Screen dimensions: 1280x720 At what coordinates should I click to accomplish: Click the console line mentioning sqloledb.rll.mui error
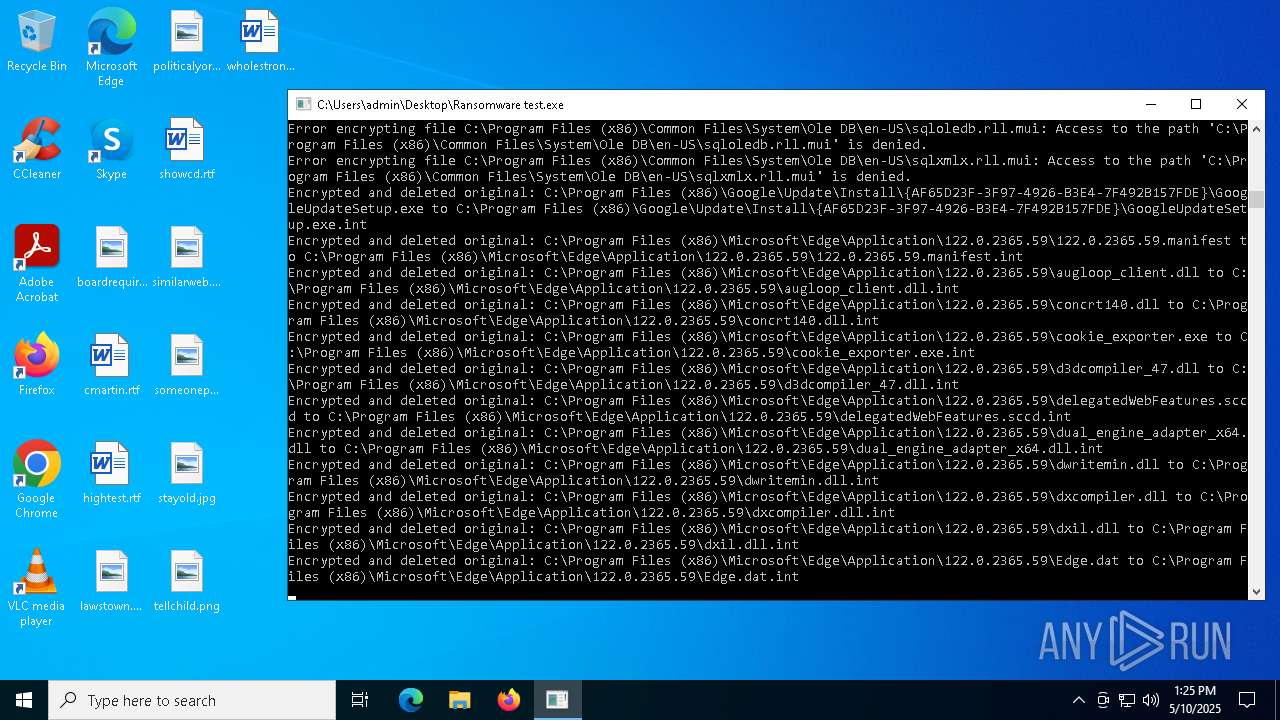click(768, 137)
